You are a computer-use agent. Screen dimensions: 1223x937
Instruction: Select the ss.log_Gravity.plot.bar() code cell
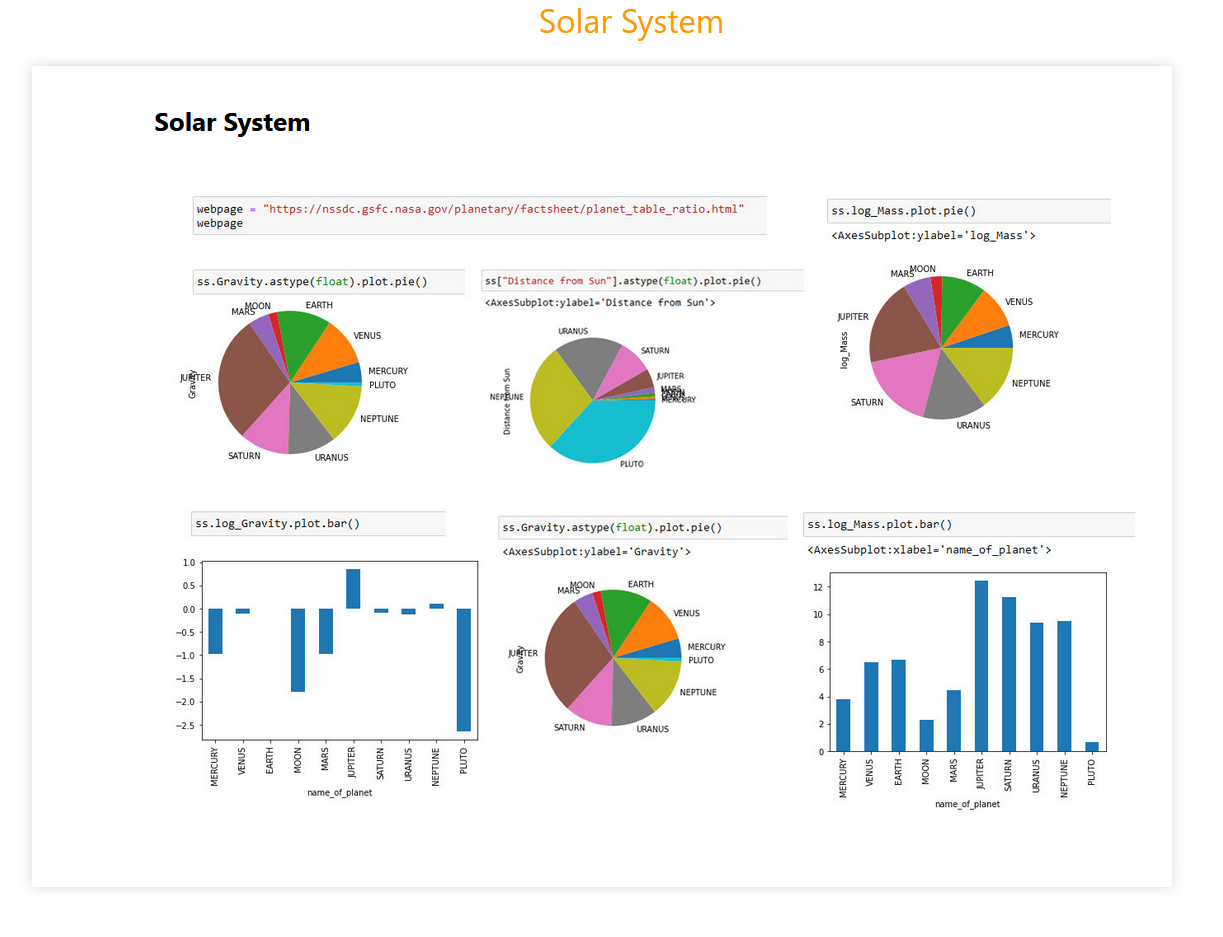click(318, 524)
